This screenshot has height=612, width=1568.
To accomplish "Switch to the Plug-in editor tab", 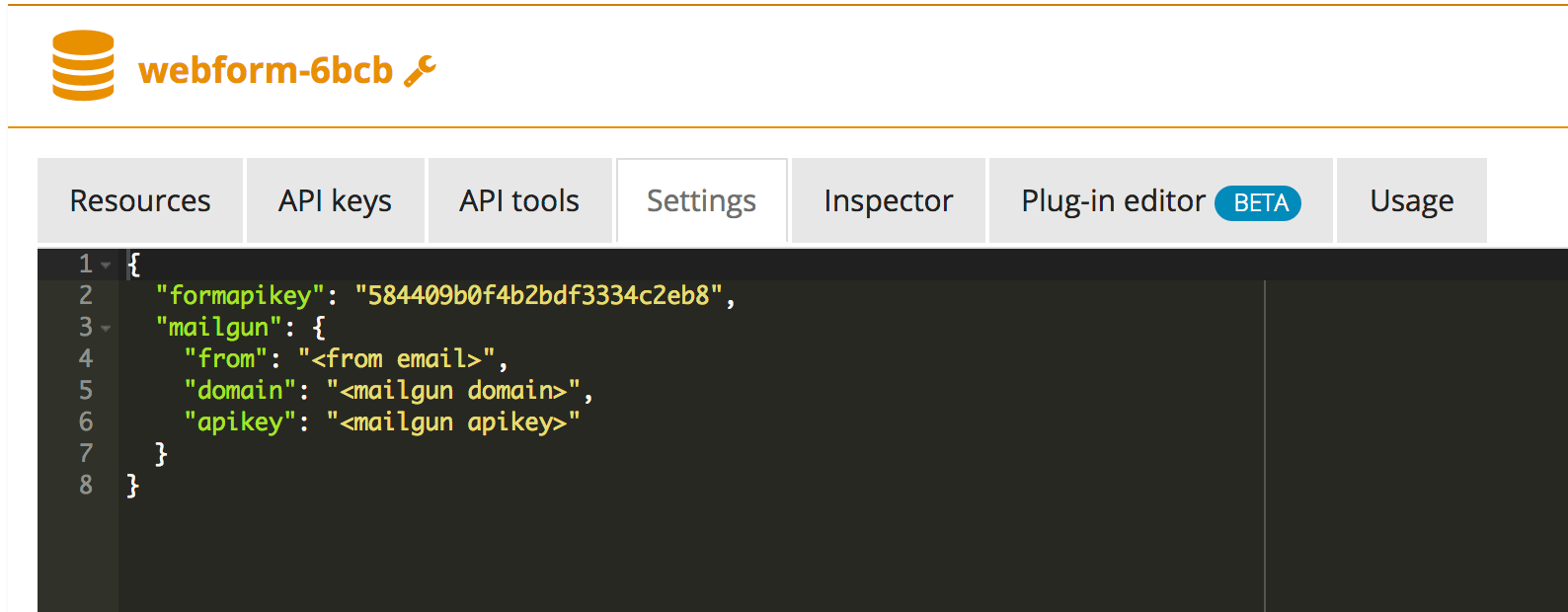I will point(1113,201).
